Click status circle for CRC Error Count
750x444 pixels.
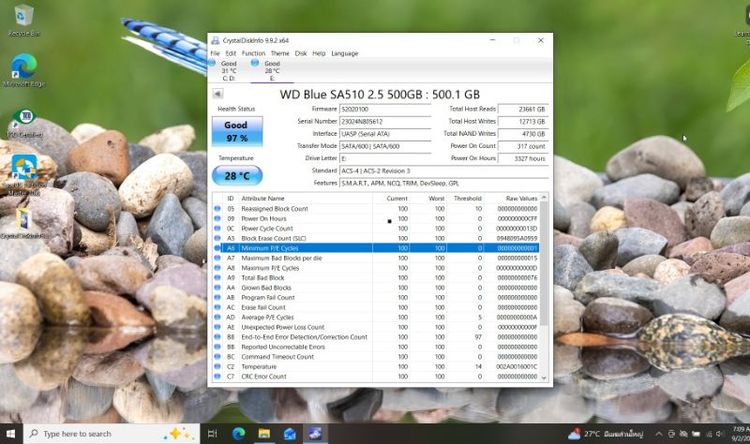[217, 377]
